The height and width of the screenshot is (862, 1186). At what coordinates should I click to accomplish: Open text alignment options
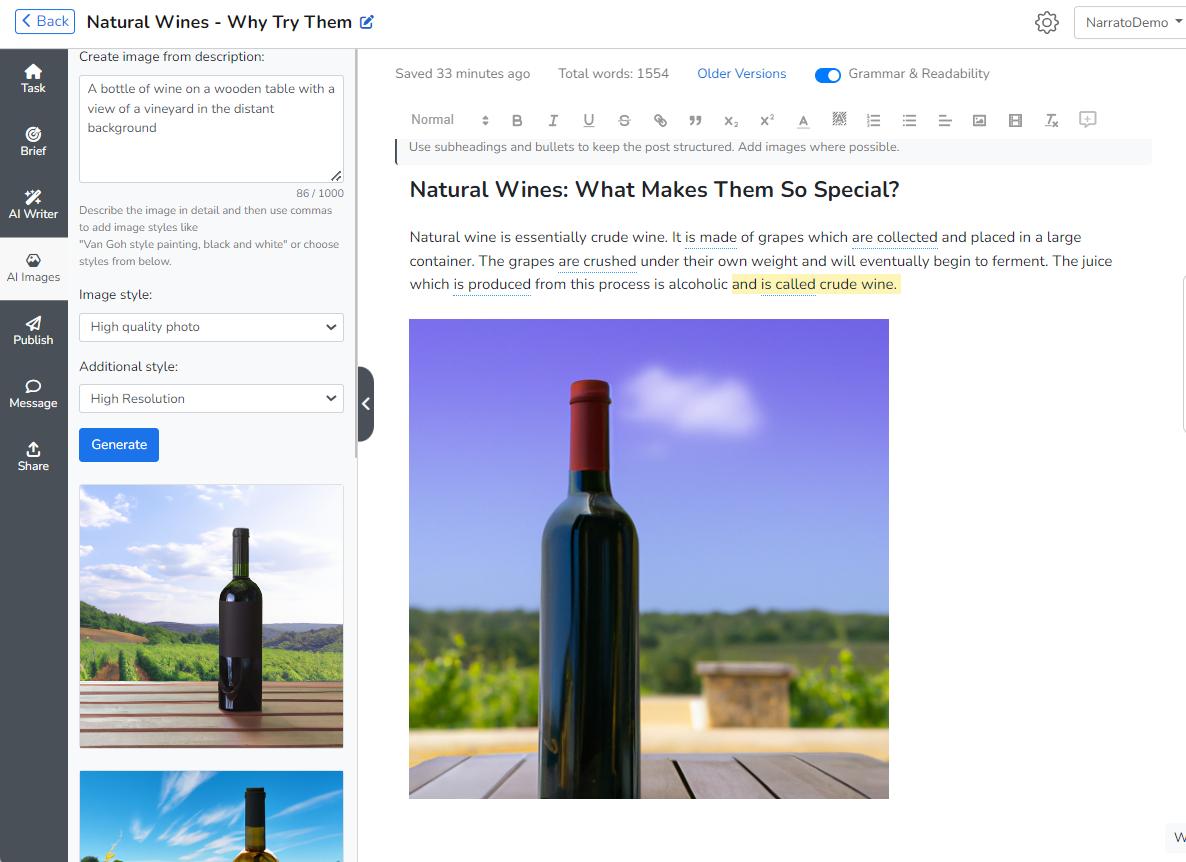pos(945,120)
